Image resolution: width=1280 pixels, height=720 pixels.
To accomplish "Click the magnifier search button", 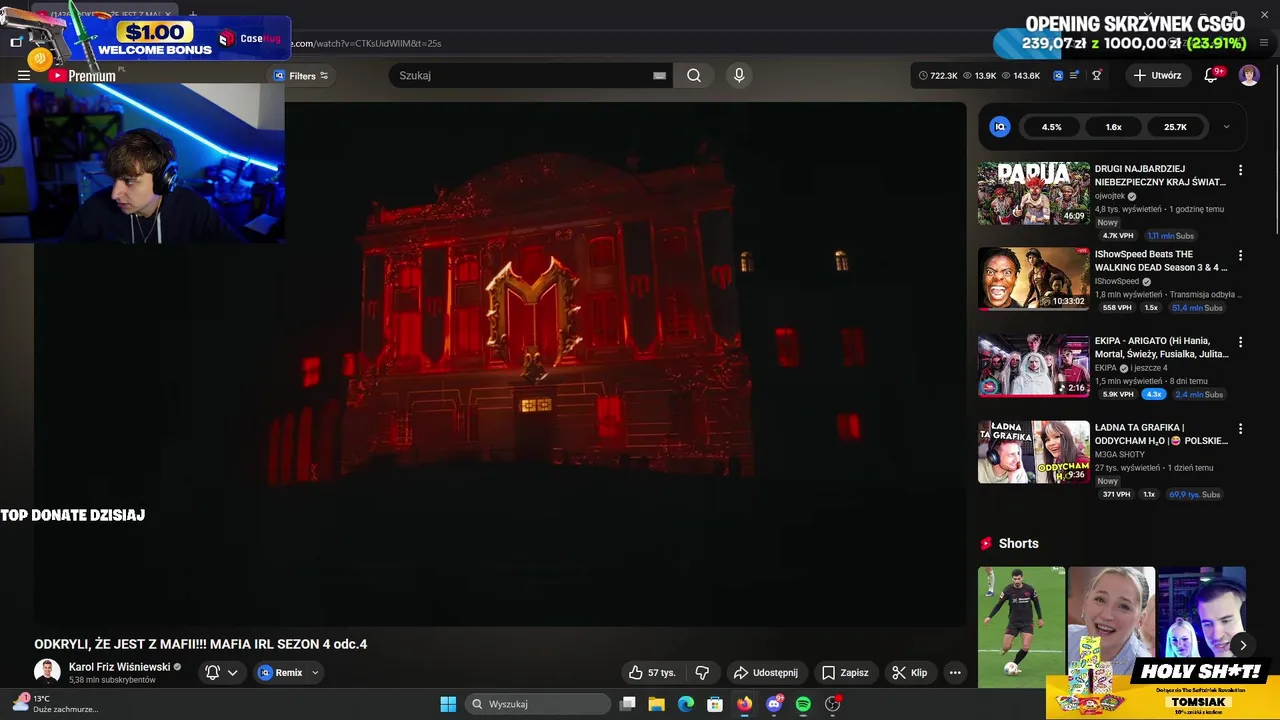I will 694,75.
